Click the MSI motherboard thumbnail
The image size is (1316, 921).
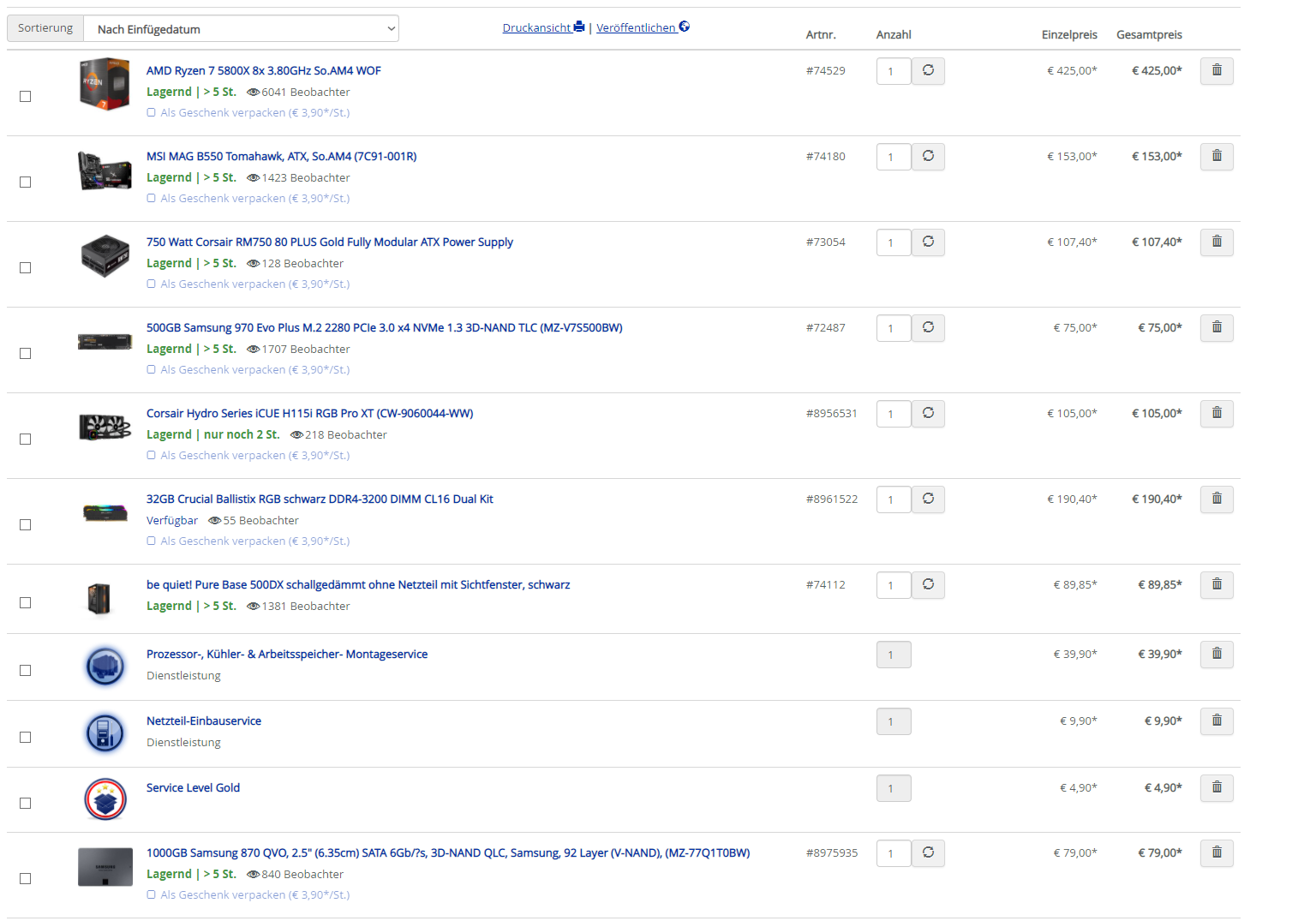click(105, 170)
